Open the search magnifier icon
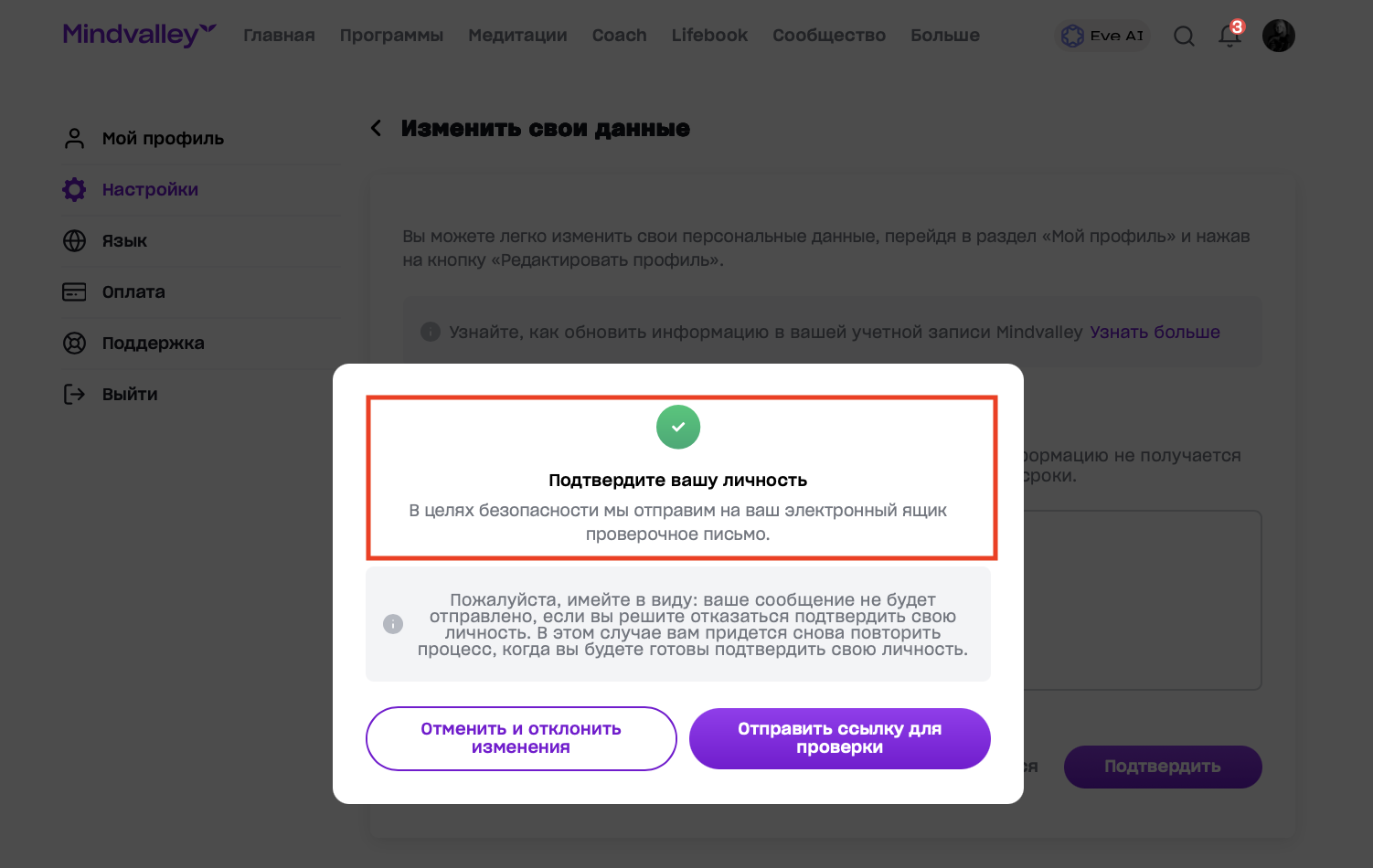 [x=1184, y=36]
